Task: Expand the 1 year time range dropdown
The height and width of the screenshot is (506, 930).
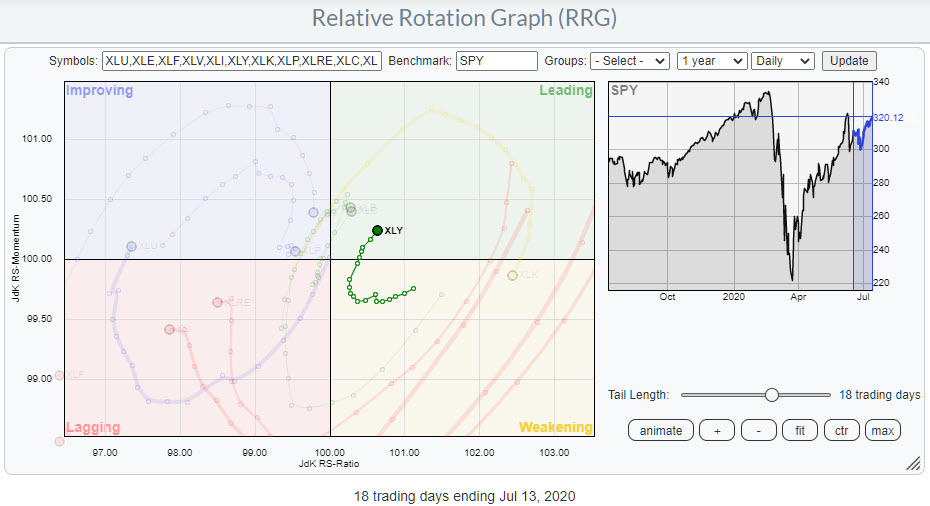Action: 711,61
